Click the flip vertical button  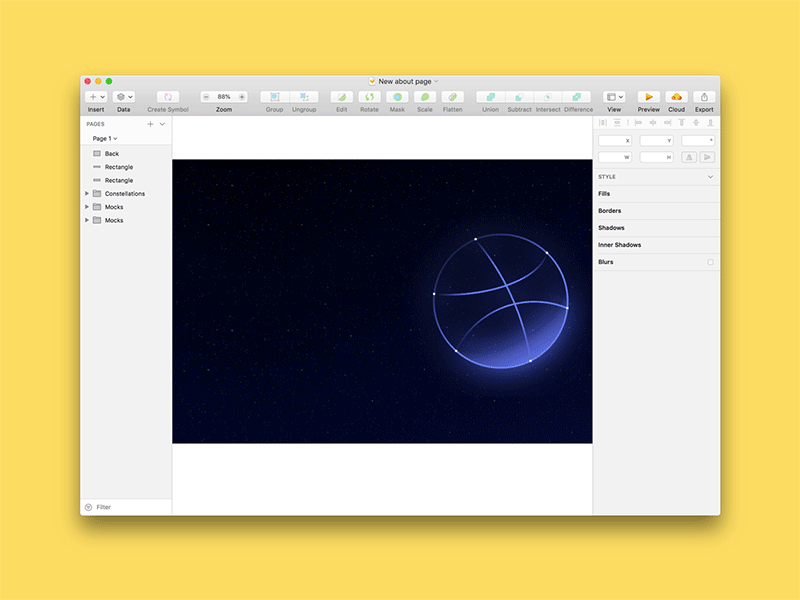pos(707,157)
